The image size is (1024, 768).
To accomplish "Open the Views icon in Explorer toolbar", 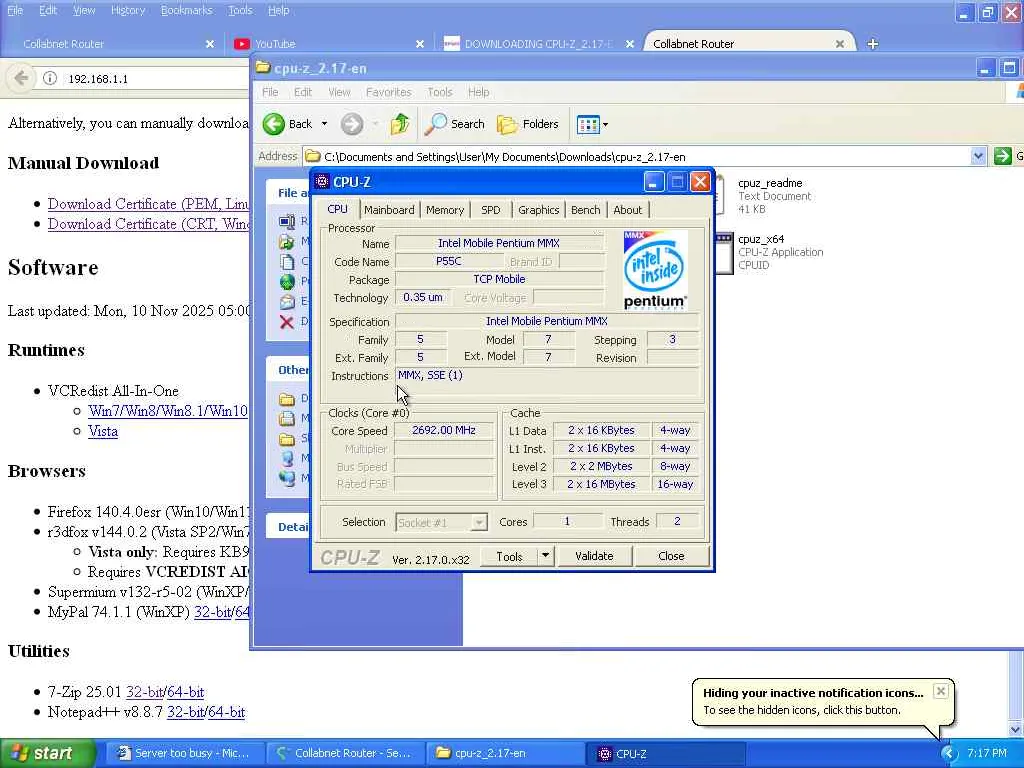I will 588,124.
